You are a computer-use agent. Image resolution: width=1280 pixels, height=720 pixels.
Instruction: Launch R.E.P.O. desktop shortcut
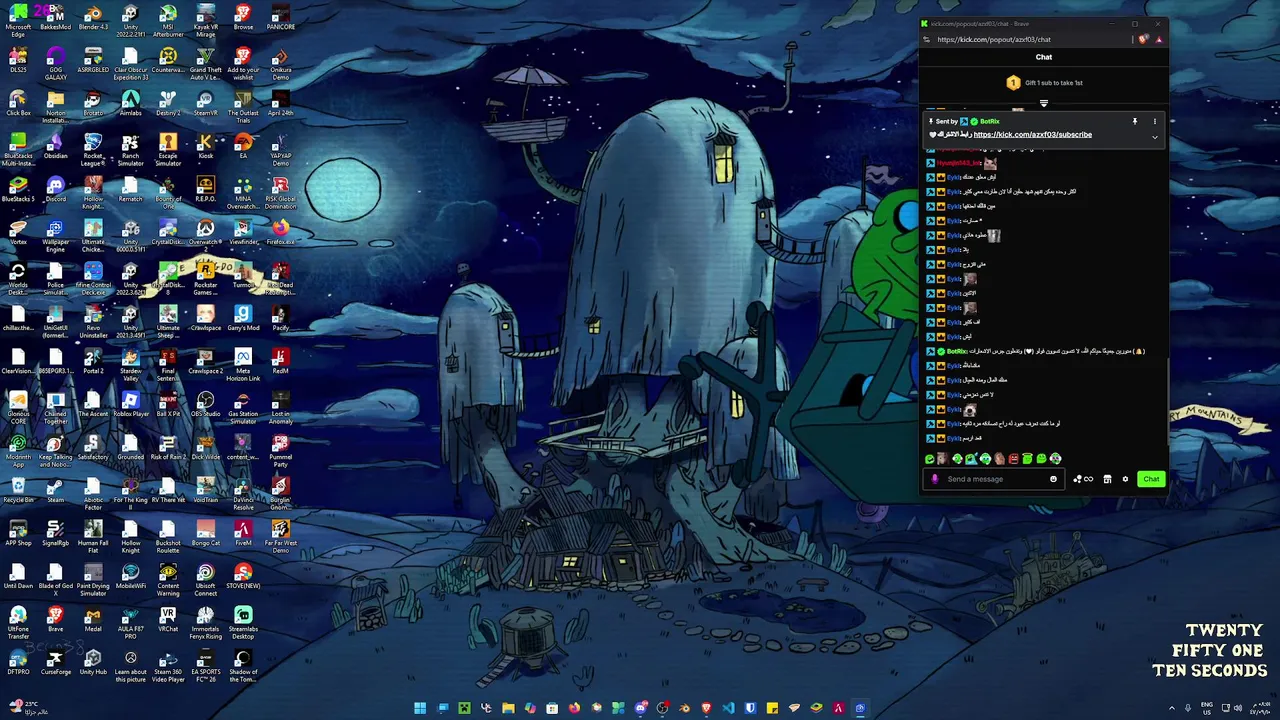click(x=205, y=190)
